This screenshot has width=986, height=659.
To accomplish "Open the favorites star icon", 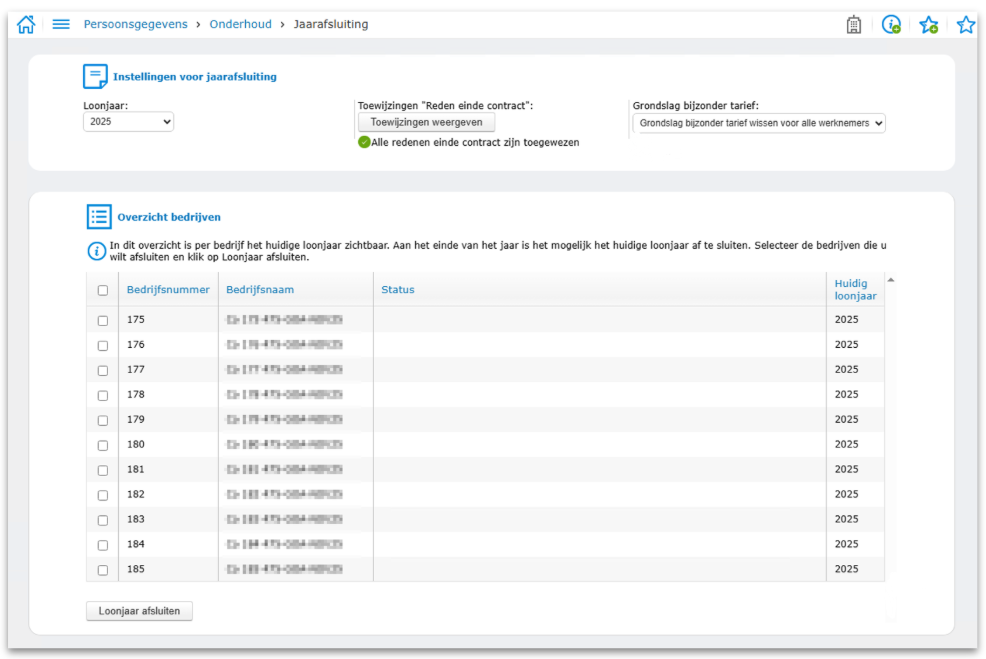I will coord(966,25).
